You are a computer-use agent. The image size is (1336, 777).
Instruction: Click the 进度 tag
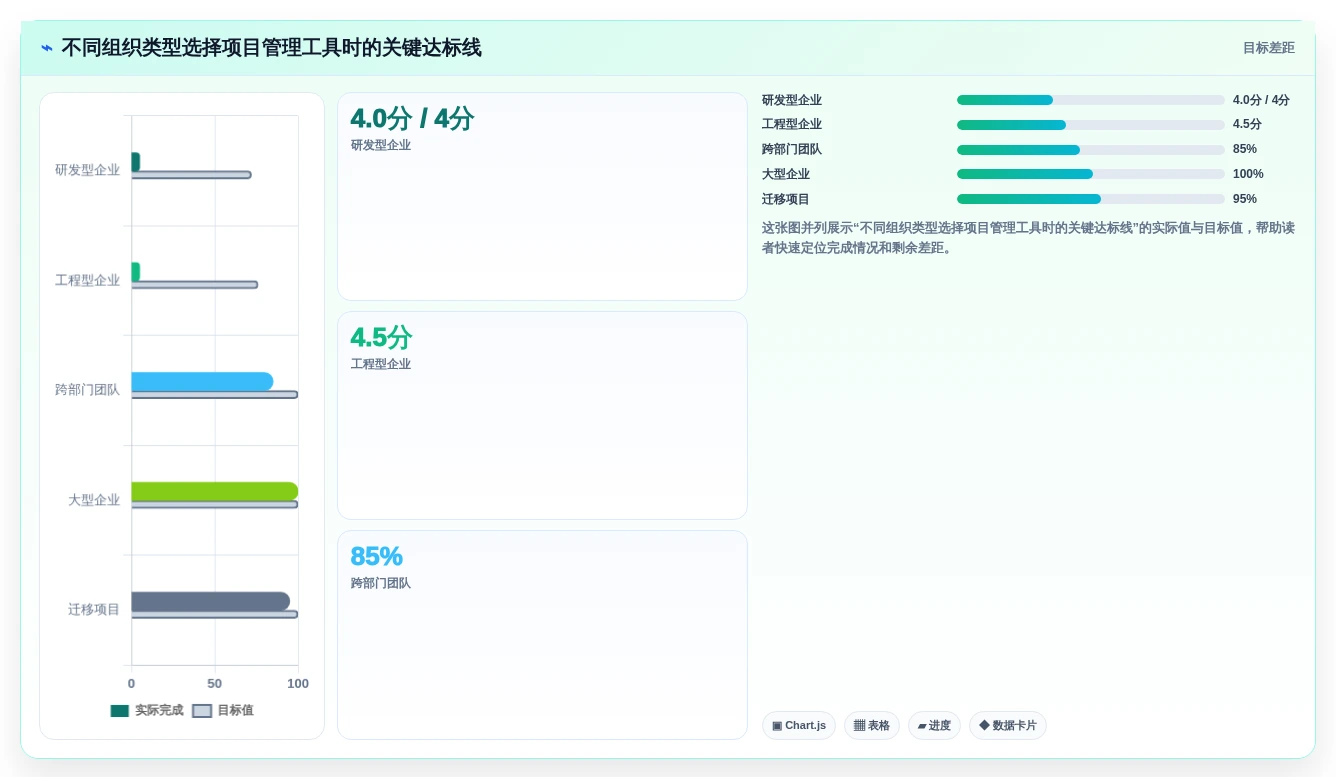point(934,726)
